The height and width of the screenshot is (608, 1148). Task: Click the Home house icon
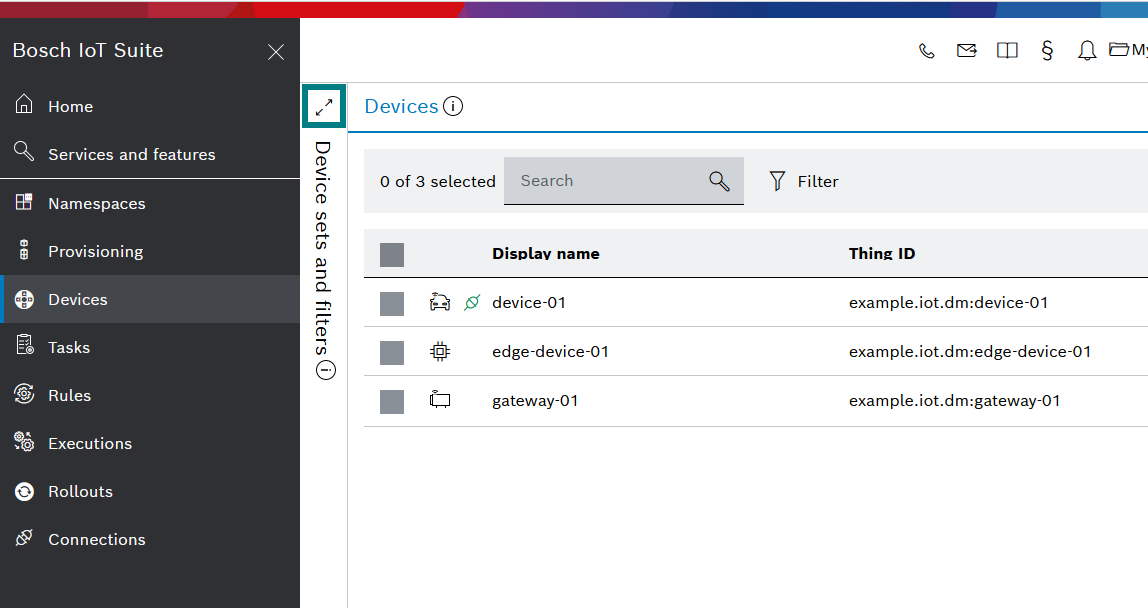tap(24, 104)
